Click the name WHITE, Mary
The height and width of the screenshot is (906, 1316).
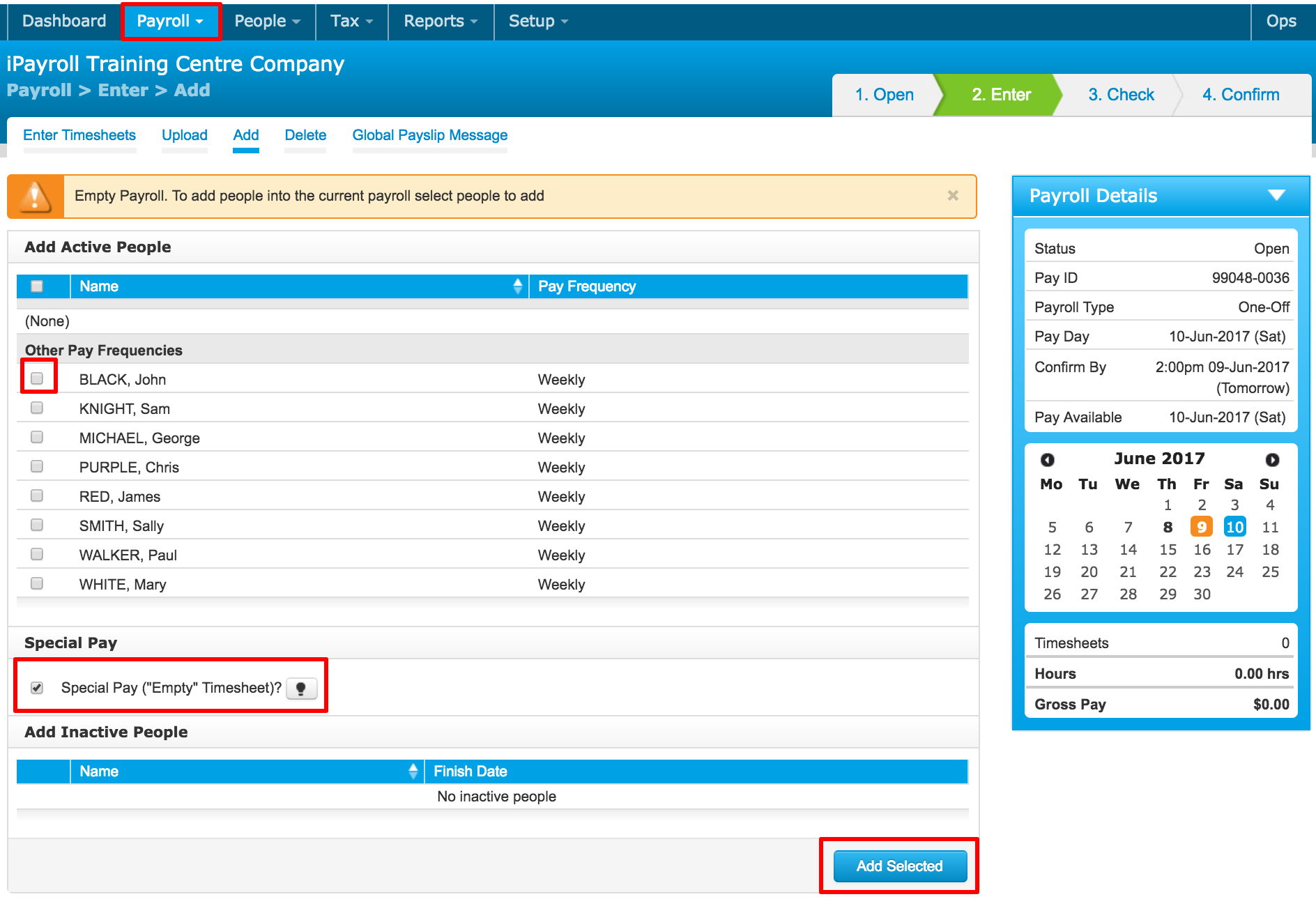coord(123,585)
